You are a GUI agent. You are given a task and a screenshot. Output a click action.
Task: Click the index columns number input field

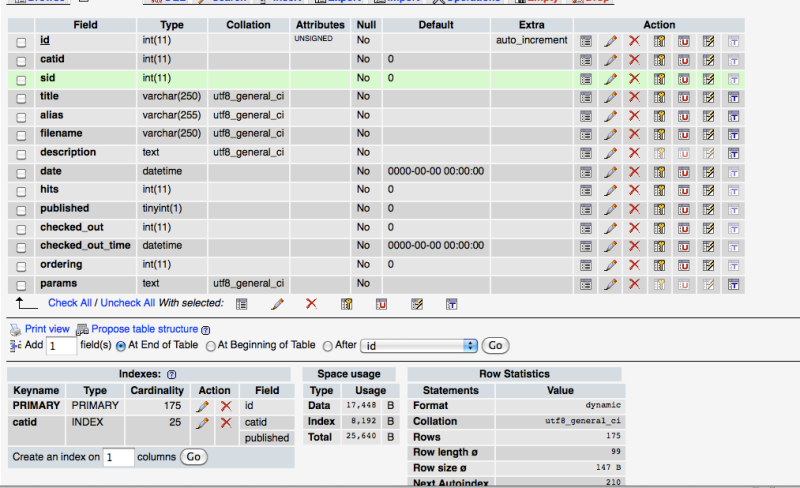118,457
